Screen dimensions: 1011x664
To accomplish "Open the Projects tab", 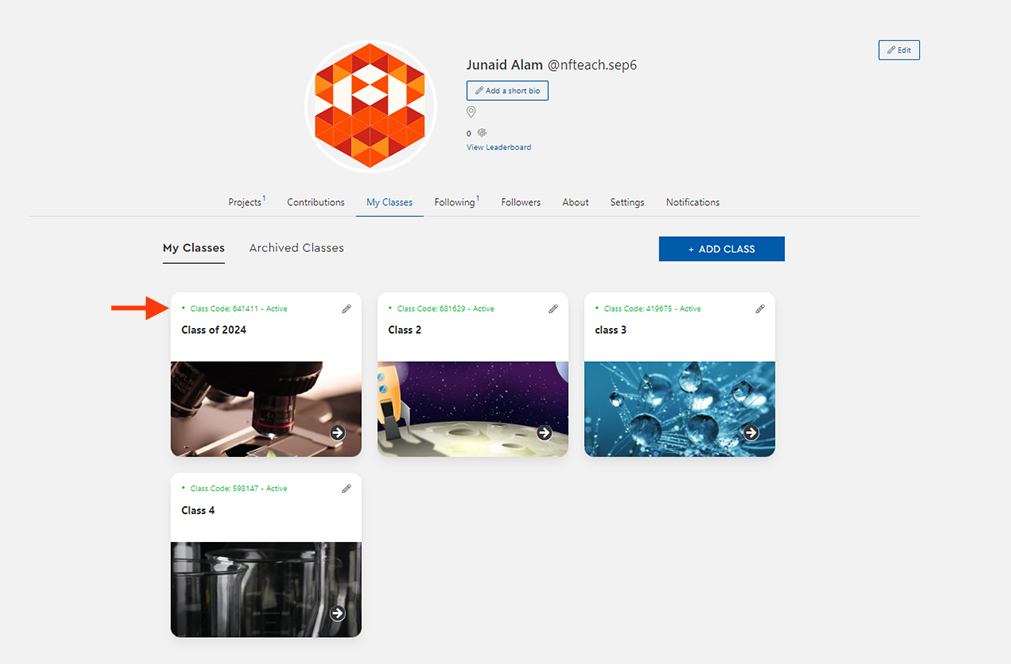I will tap(246, 202).
